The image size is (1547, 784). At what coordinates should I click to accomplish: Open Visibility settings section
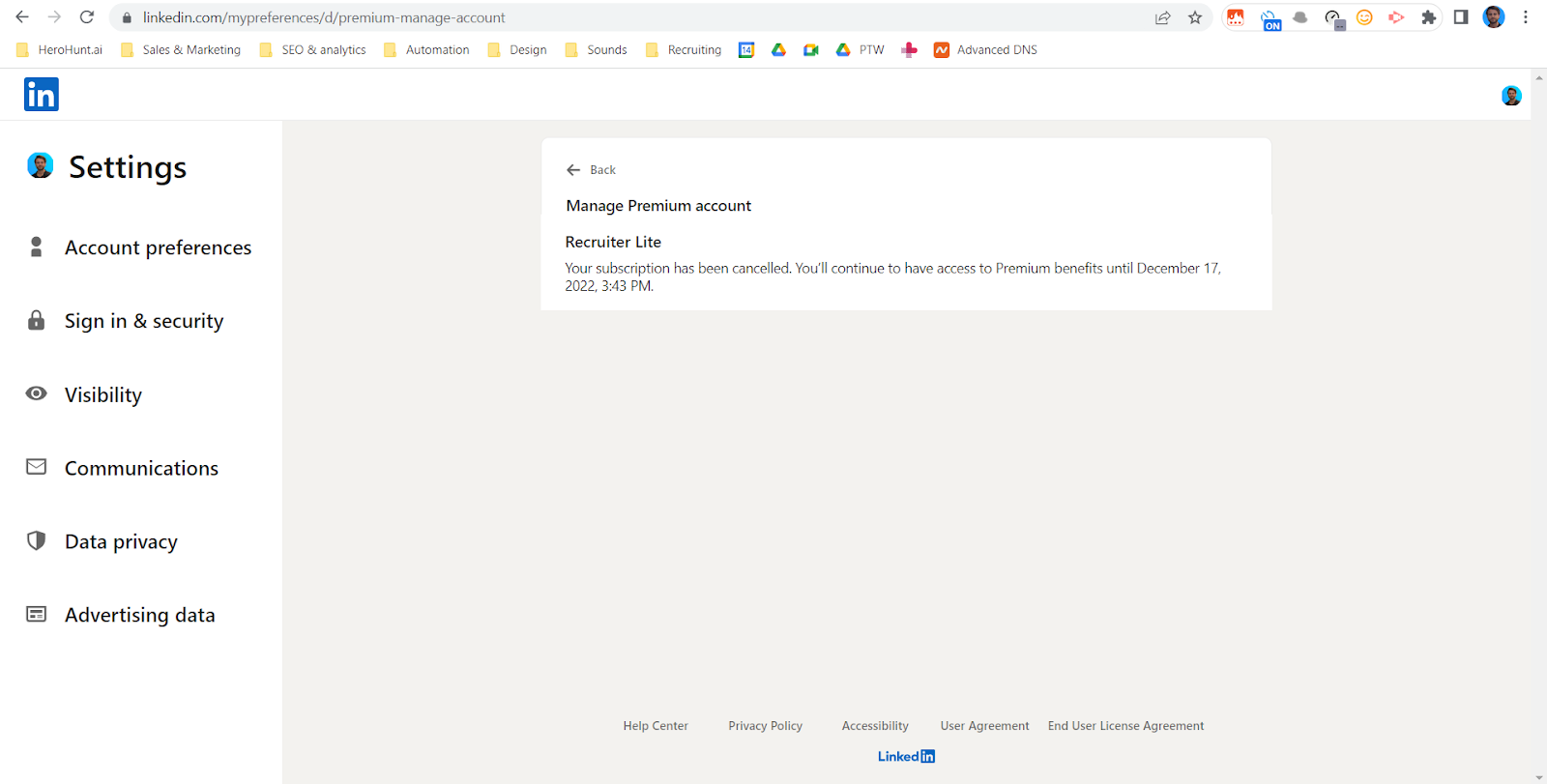(103, 394)
